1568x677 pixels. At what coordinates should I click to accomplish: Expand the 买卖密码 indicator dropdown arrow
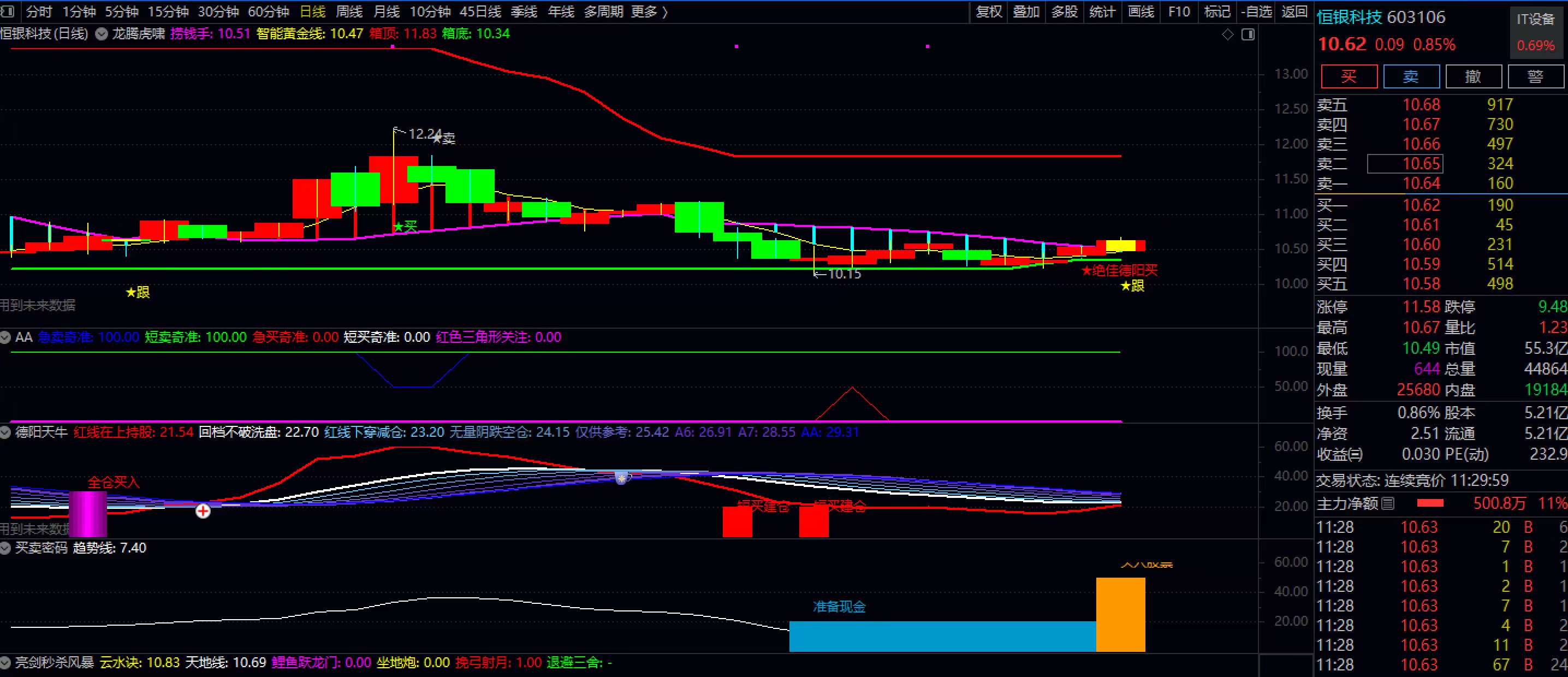(x=5, y=548)
